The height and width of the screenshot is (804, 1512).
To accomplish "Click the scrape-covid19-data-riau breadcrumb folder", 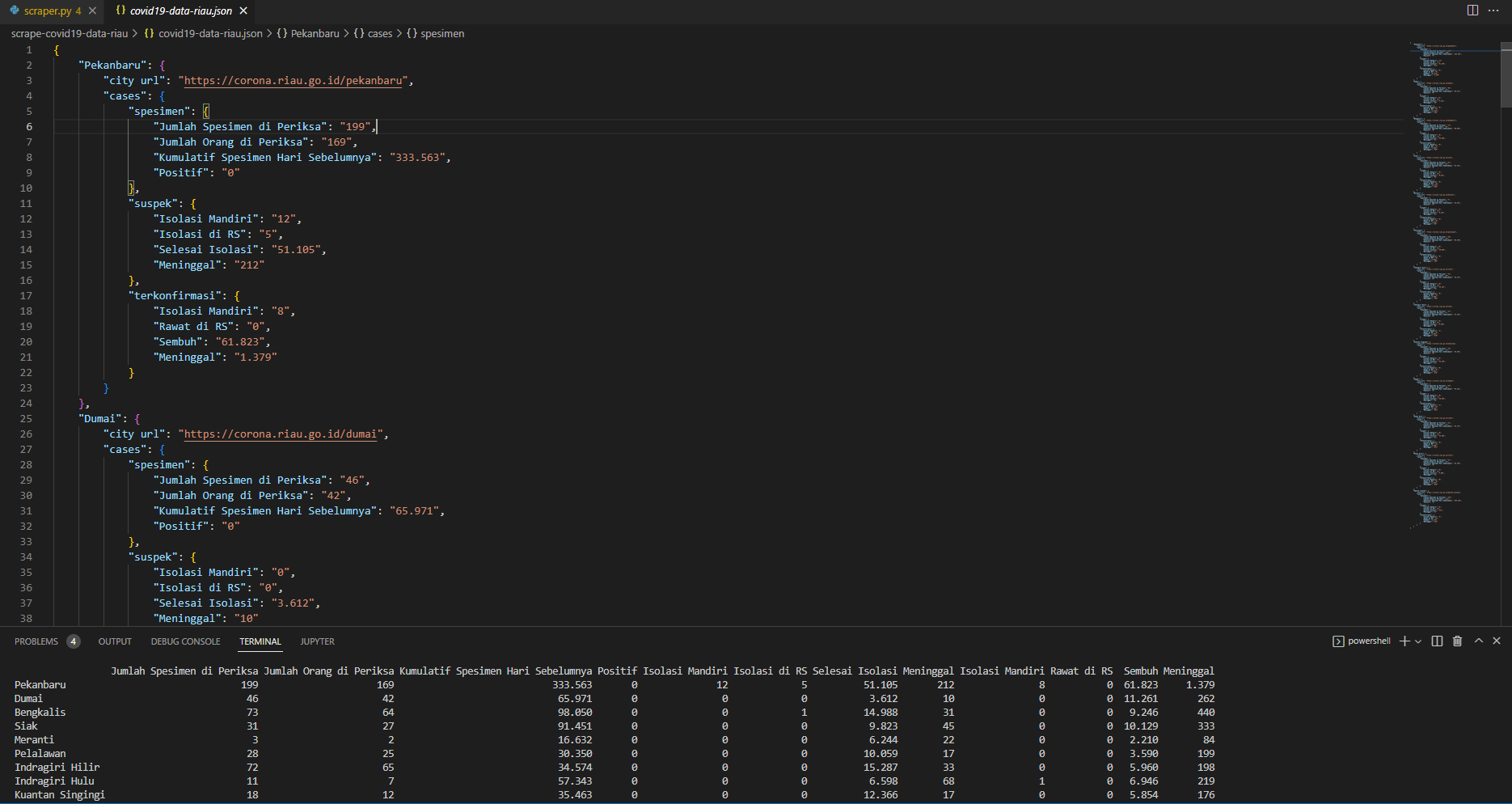I will tap(70, 33).
